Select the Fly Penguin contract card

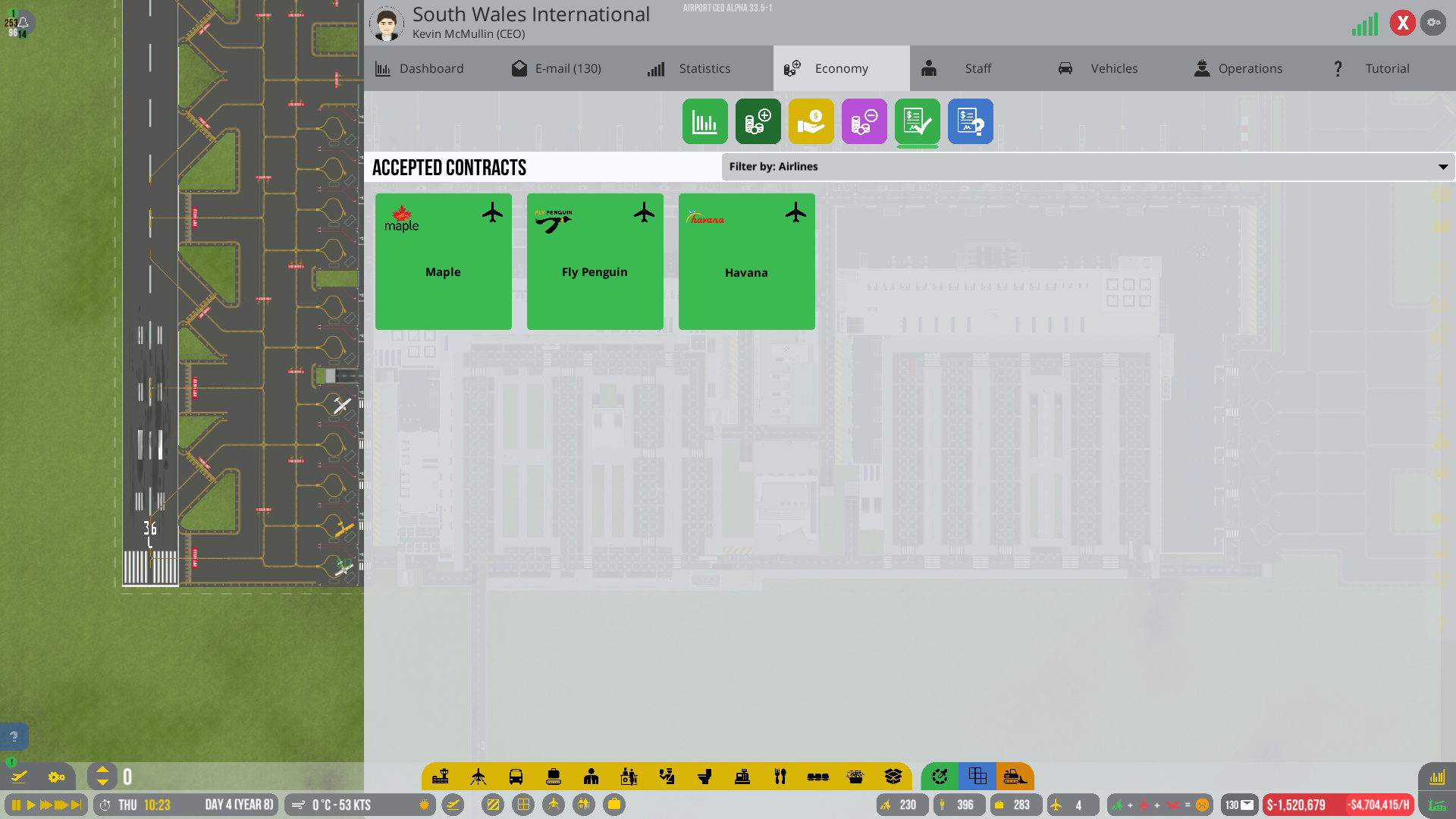(595, 262)
